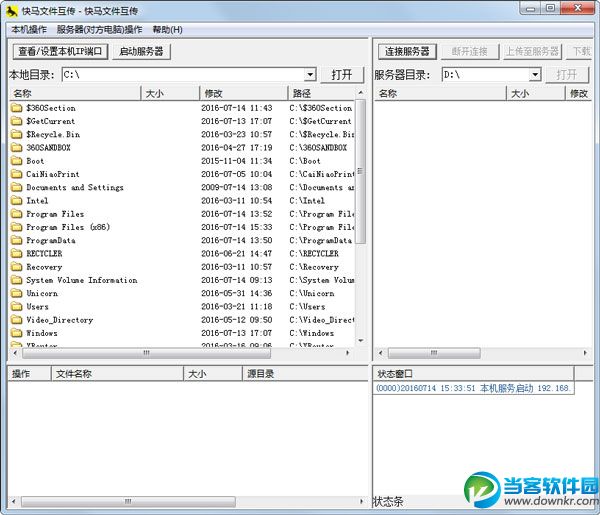Click the Recovery folder icon
The width and height of the screenshot is (600, 515).
pyautogui.click(x=16, y=267)
